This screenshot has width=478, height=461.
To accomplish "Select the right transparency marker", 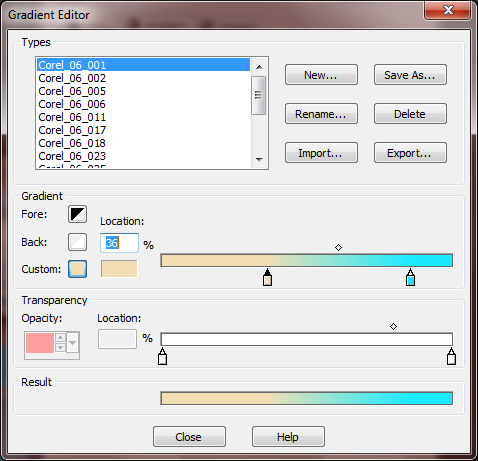I will click(451, 356).
